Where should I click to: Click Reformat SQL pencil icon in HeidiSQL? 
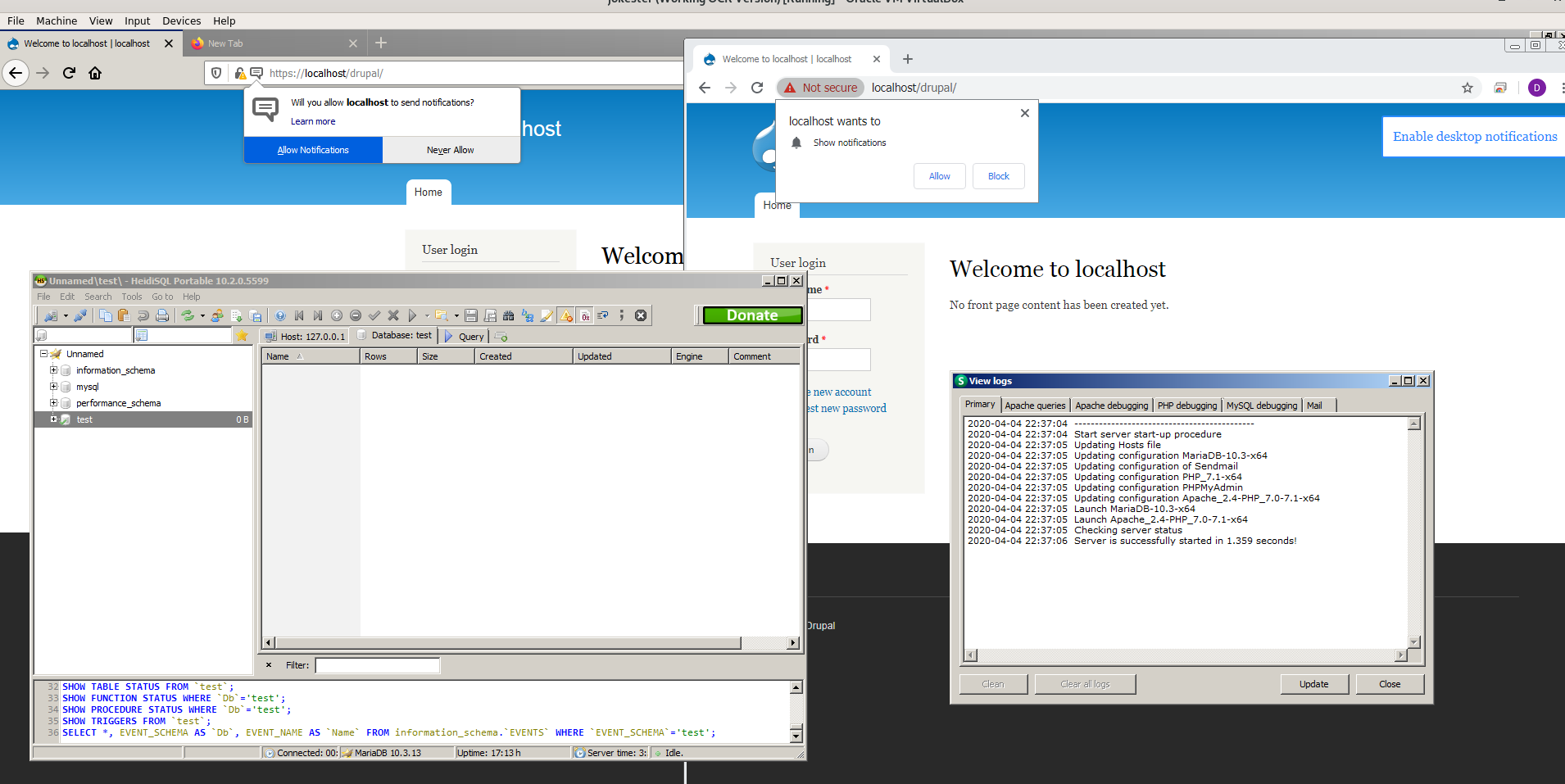547,315
